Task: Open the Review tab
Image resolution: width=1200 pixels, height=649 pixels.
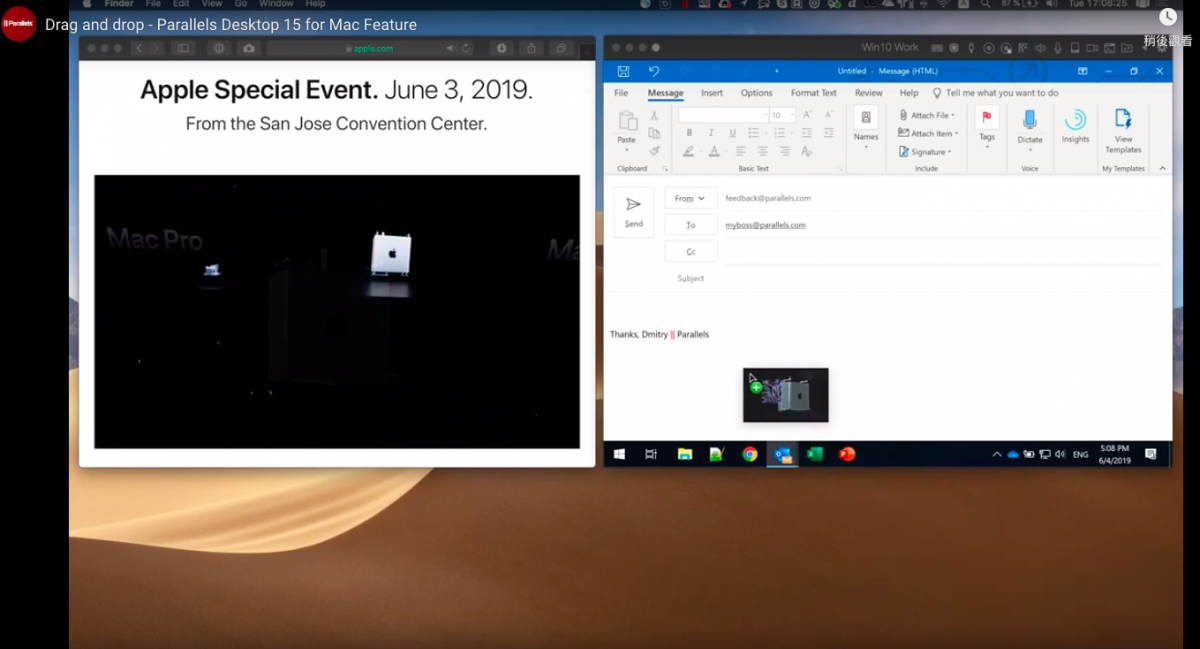Action: coord(868,93)
